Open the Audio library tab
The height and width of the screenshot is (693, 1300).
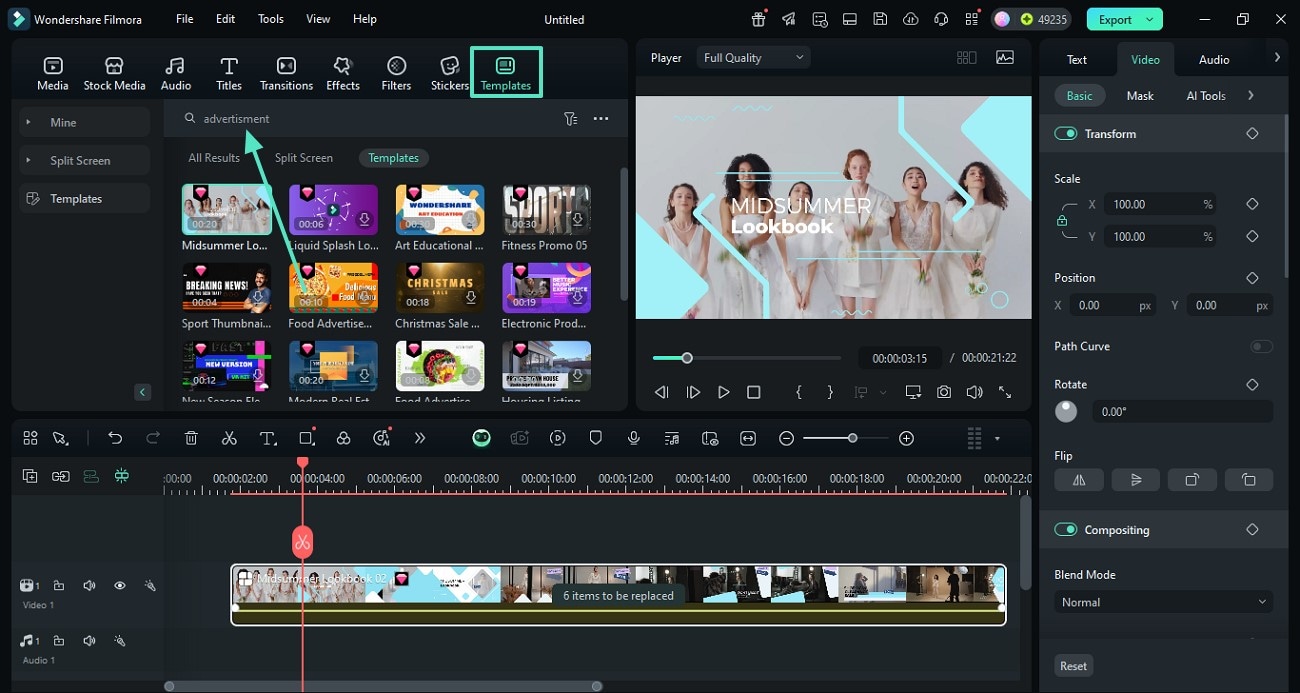coord(176,73)
